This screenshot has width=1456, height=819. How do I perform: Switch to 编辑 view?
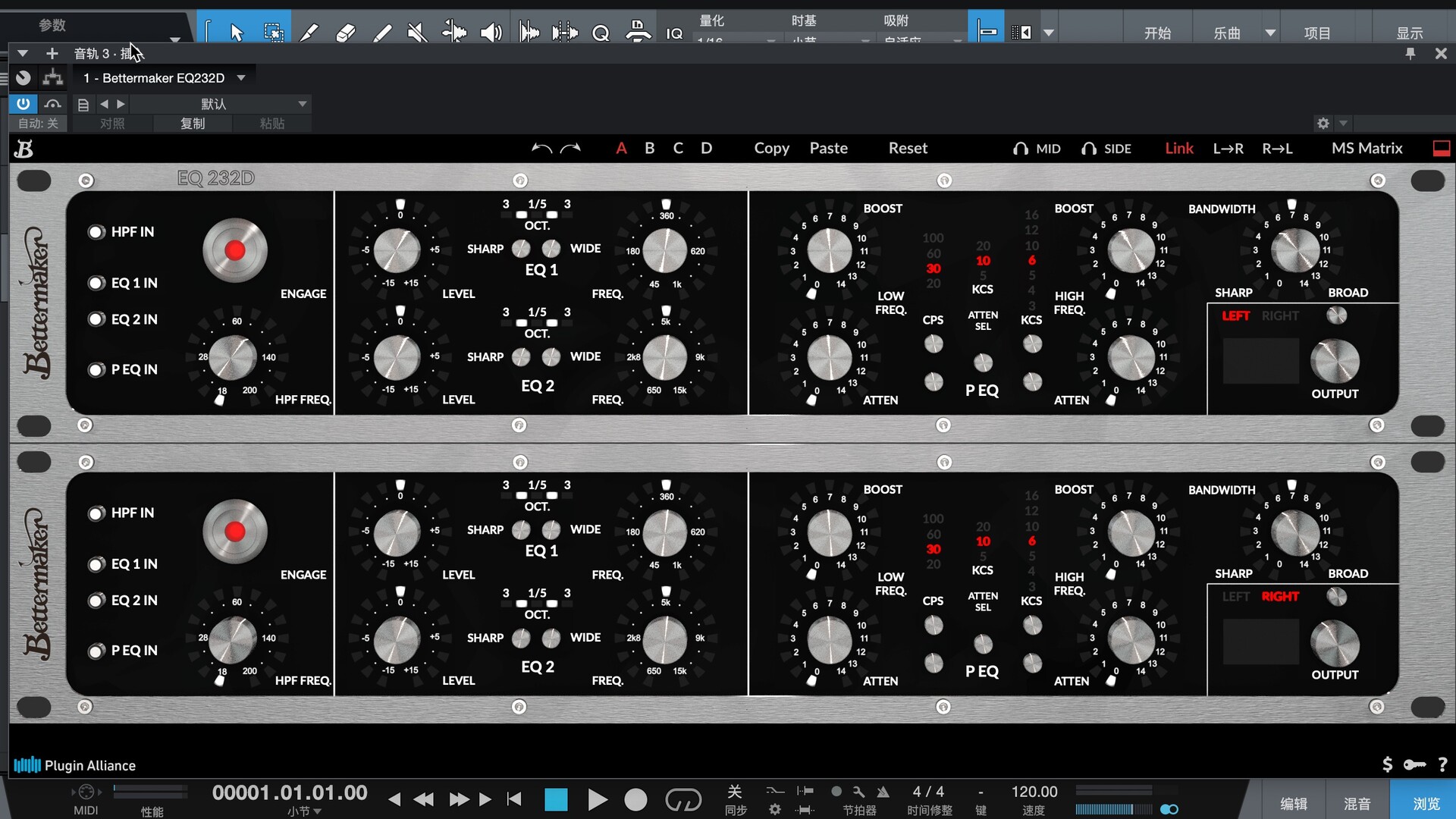1293,803
